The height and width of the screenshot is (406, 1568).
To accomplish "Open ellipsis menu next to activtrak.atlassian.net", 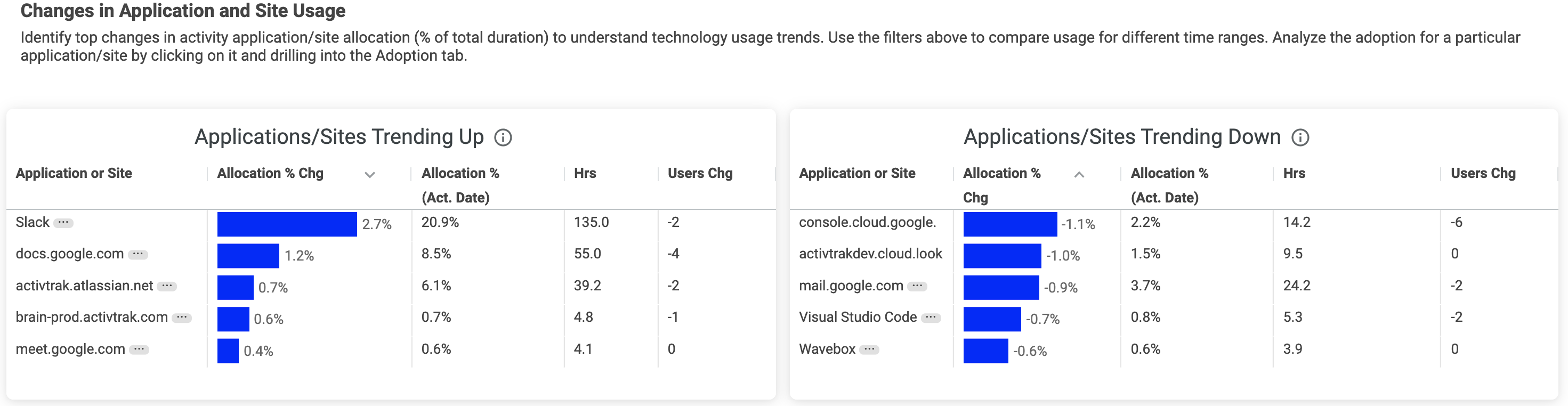I will pyautogui.click(x=167, y=286).
